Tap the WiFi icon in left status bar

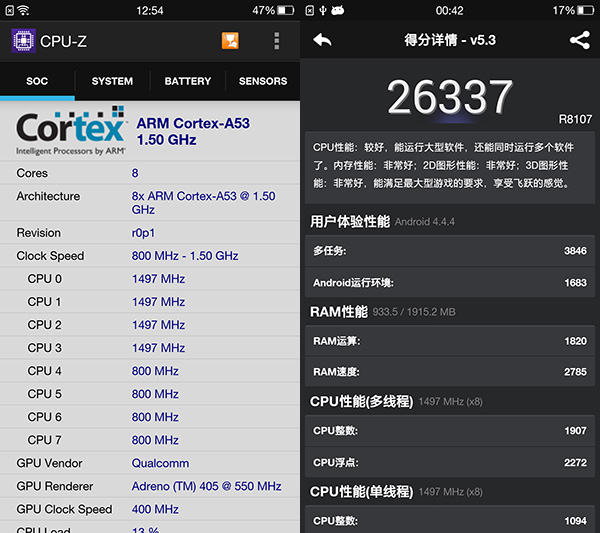pos(10,10)
